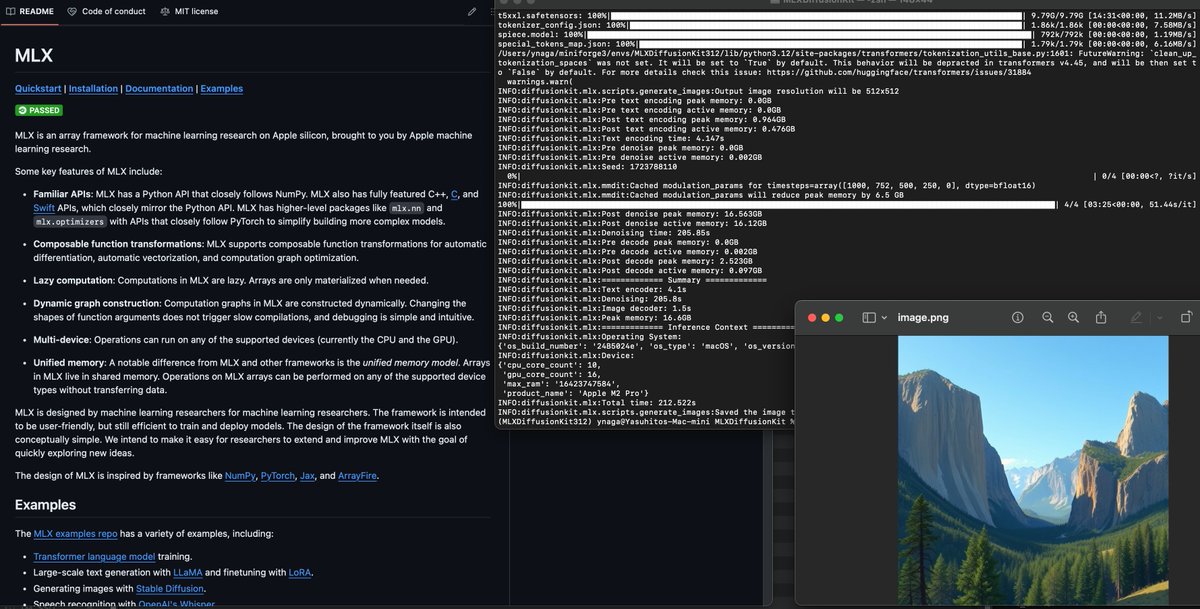Open the C API link

[x=455, y=194]
